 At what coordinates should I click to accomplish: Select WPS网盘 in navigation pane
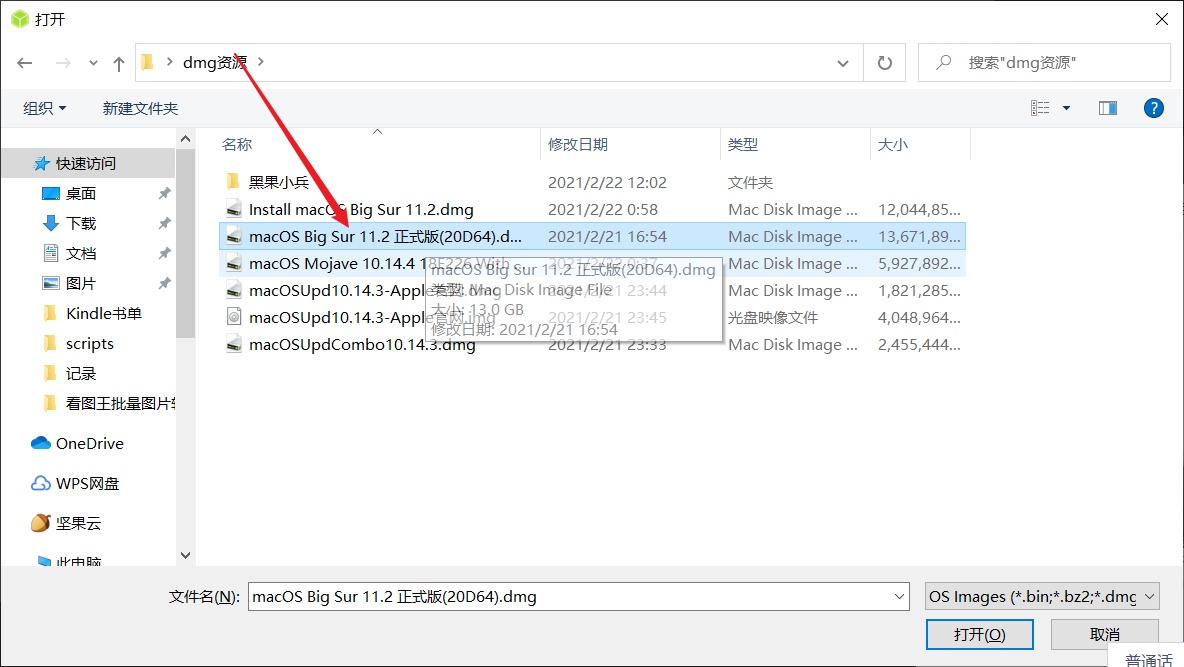(x=88, y=483)
